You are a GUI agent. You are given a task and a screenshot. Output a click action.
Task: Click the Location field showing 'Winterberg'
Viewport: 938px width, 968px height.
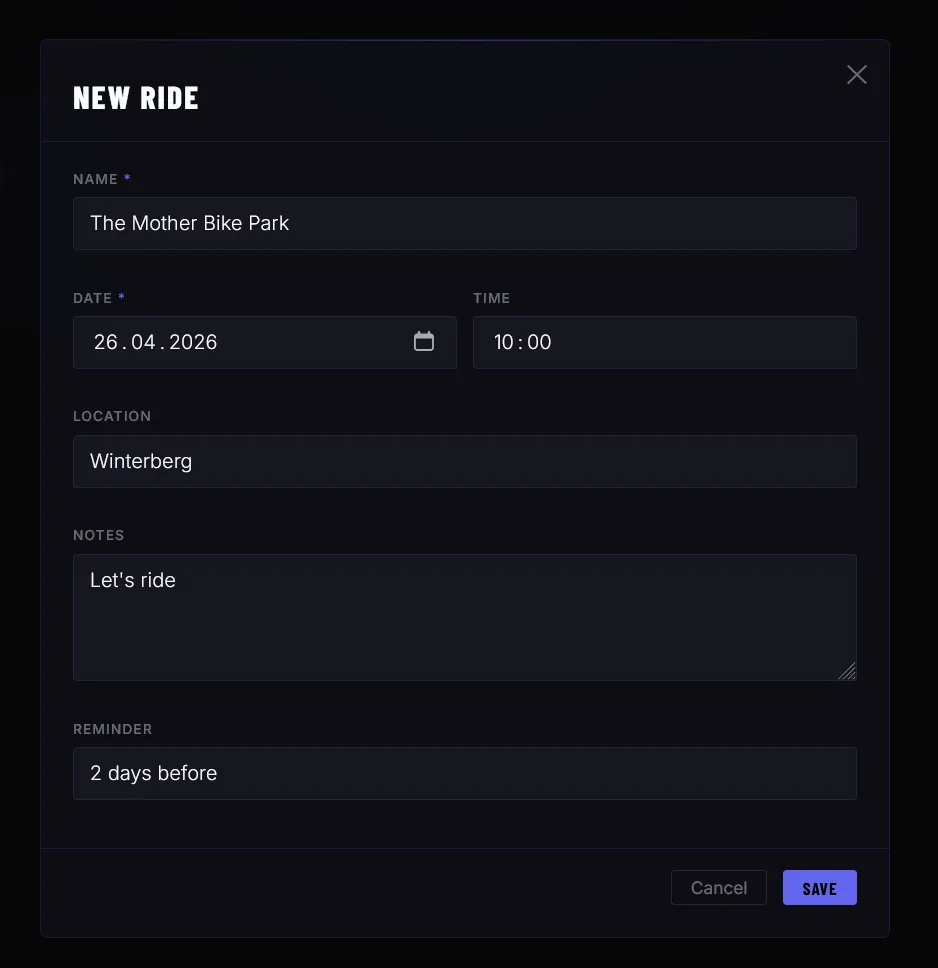pos(465,461)
